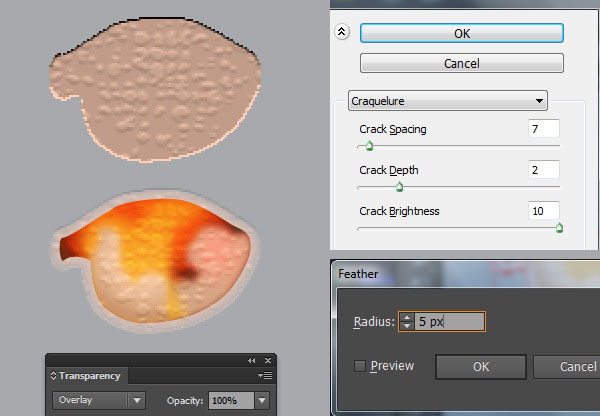Cancel the Craquelure filter dialog
The image size is (600, 416).
(x=461, y=63)
